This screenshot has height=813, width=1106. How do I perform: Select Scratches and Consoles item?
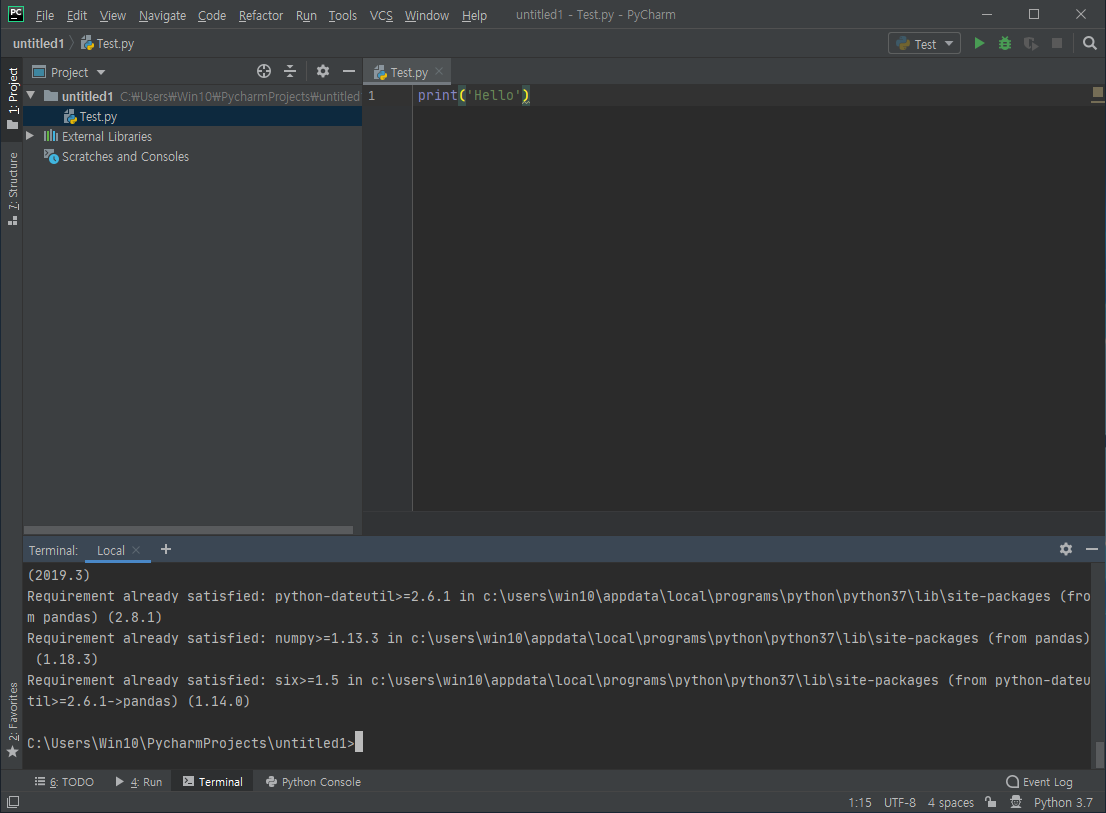point(125,157)
